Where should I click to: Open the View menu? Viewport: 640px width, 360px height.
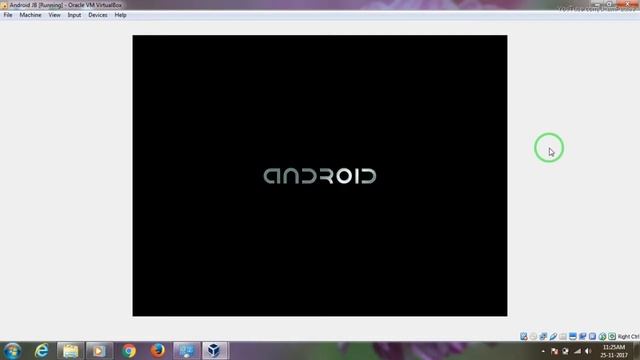point(54,15)
